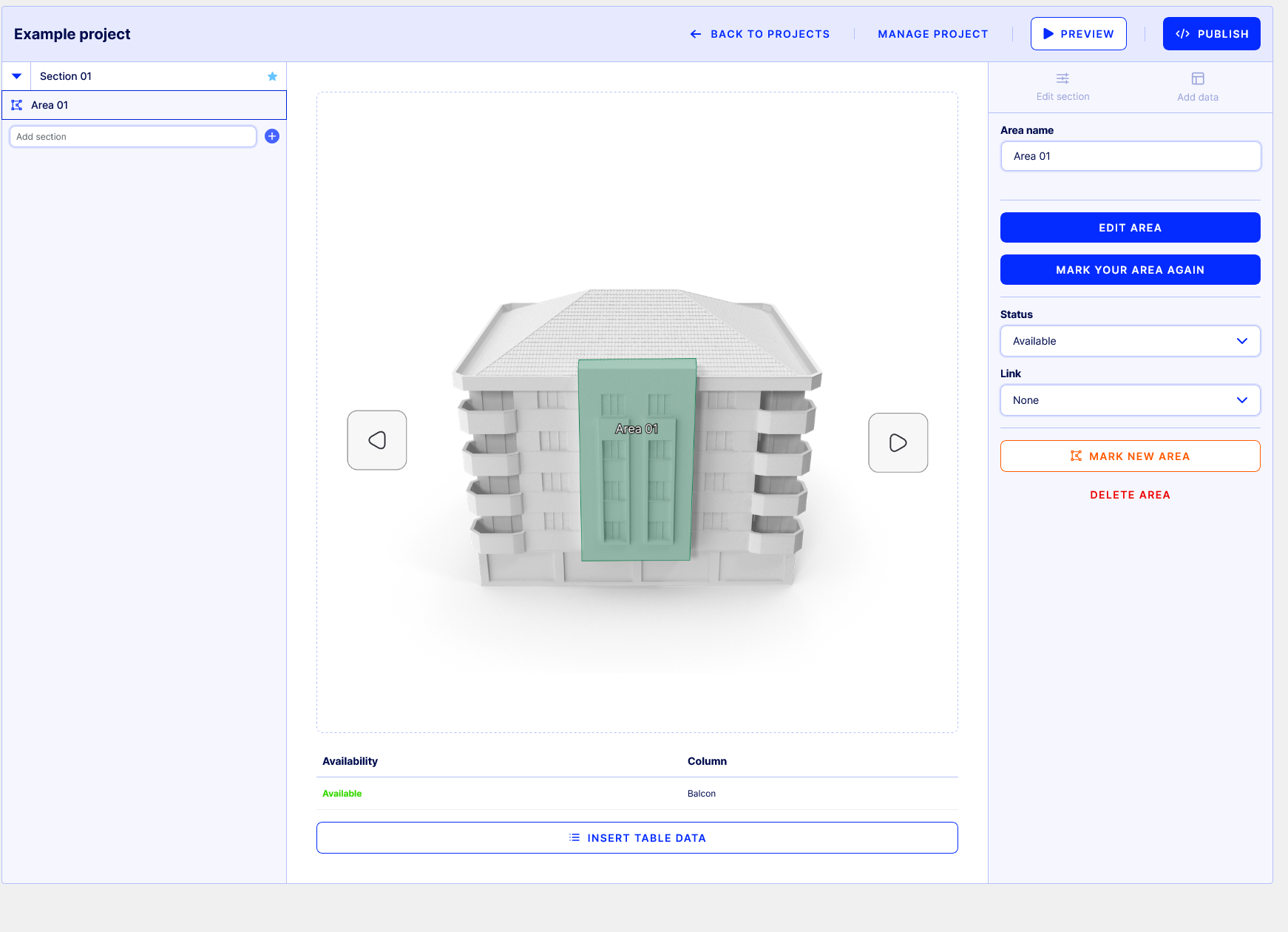This screenshot has width=1288, height=932.
Task: Rotate the building right using the arrow control
Action: point(898,442)
